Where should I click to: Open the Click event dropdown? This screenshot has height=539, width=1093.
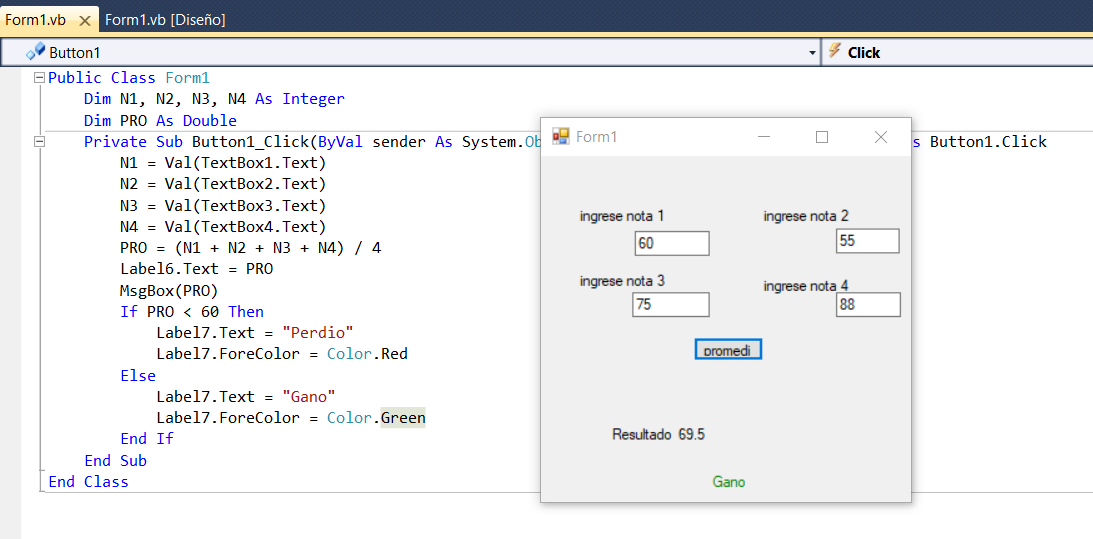tap(958, 53)
